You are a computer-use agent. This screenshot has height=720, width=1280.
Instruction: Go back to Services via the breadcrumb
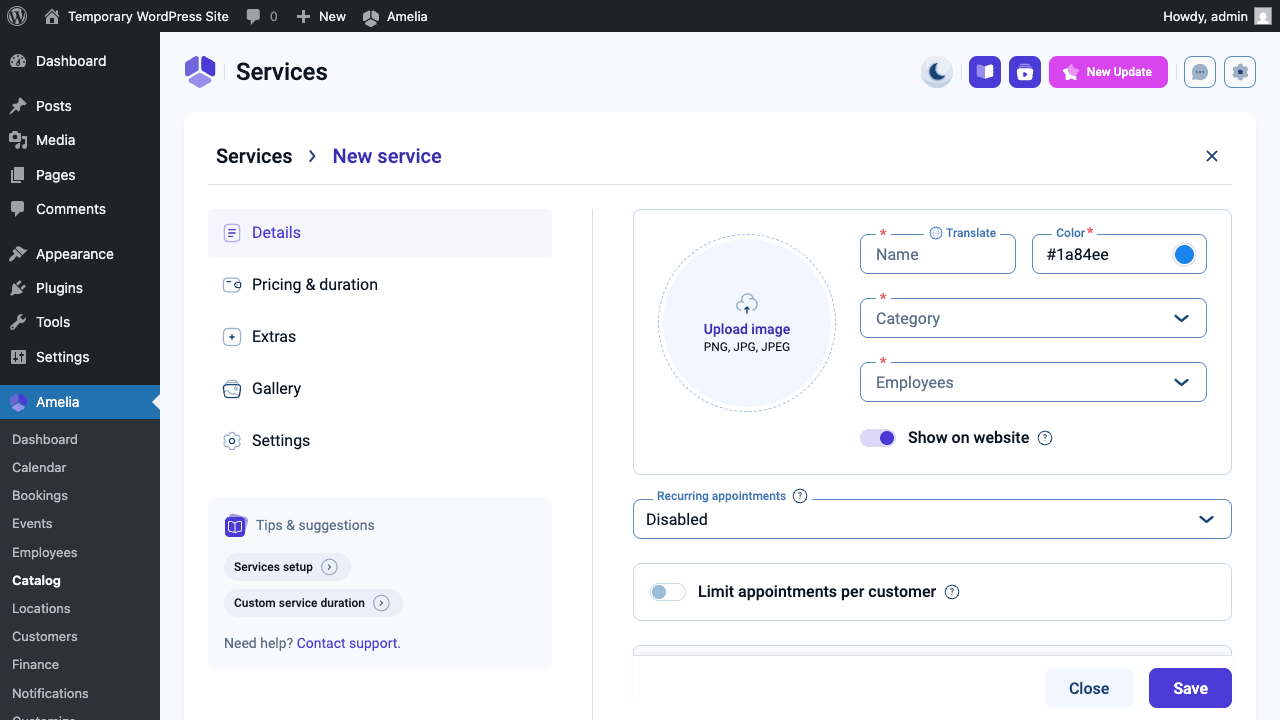[x=254, y=156]
